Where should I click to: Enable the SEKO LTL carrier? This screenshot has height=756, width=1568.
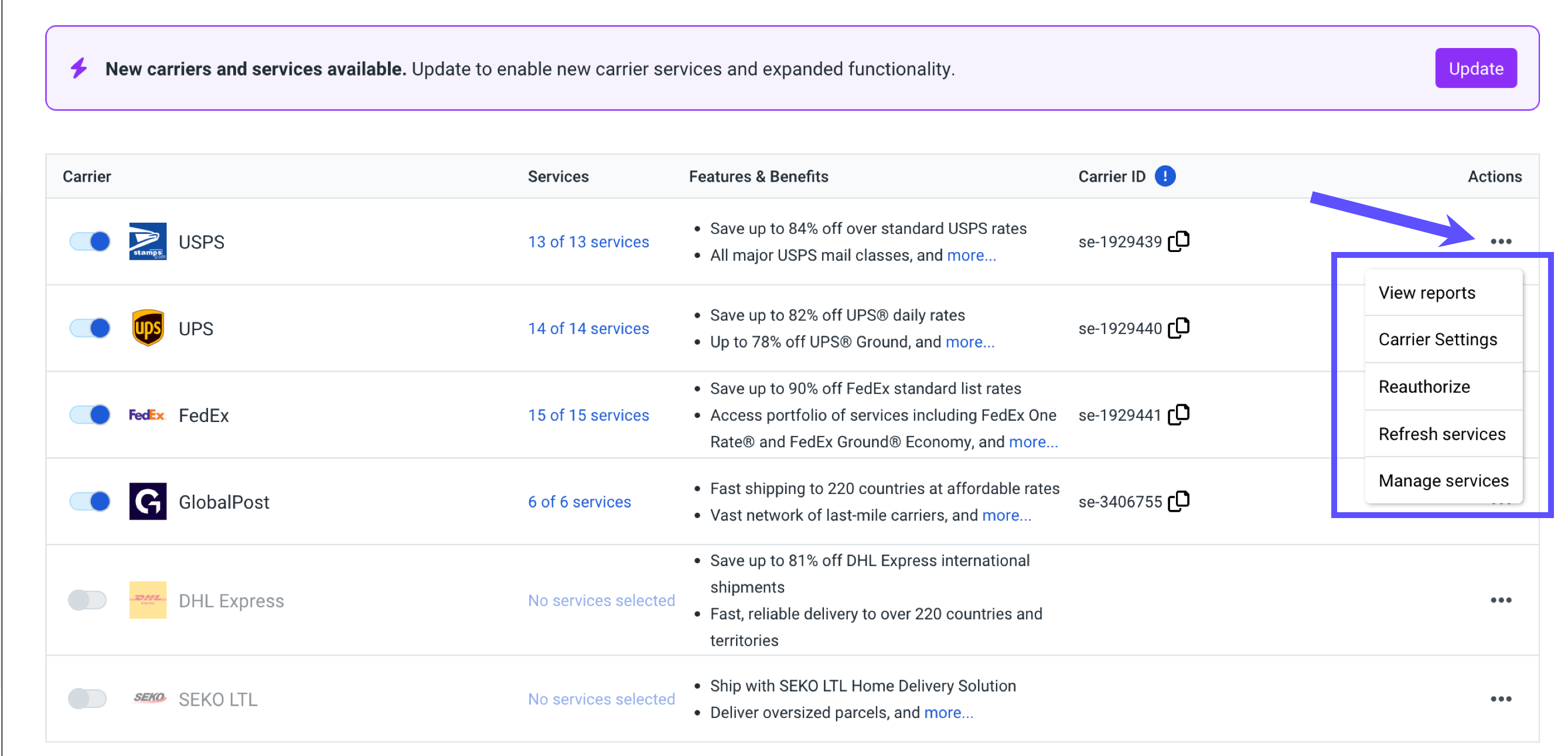coord(88,699)
